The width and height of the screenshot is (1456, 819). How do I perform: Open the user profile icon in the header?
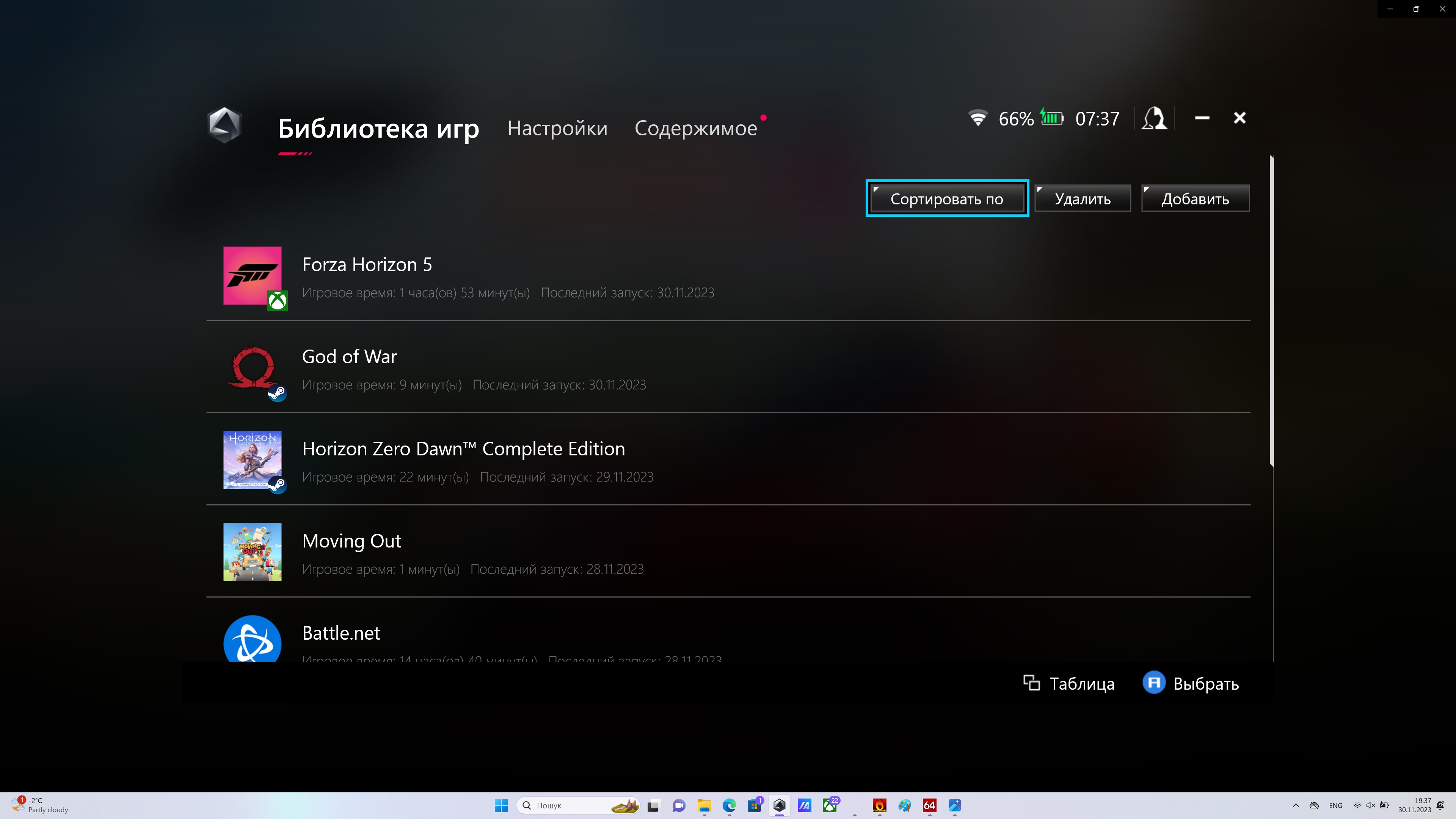tap(1153, 118)
